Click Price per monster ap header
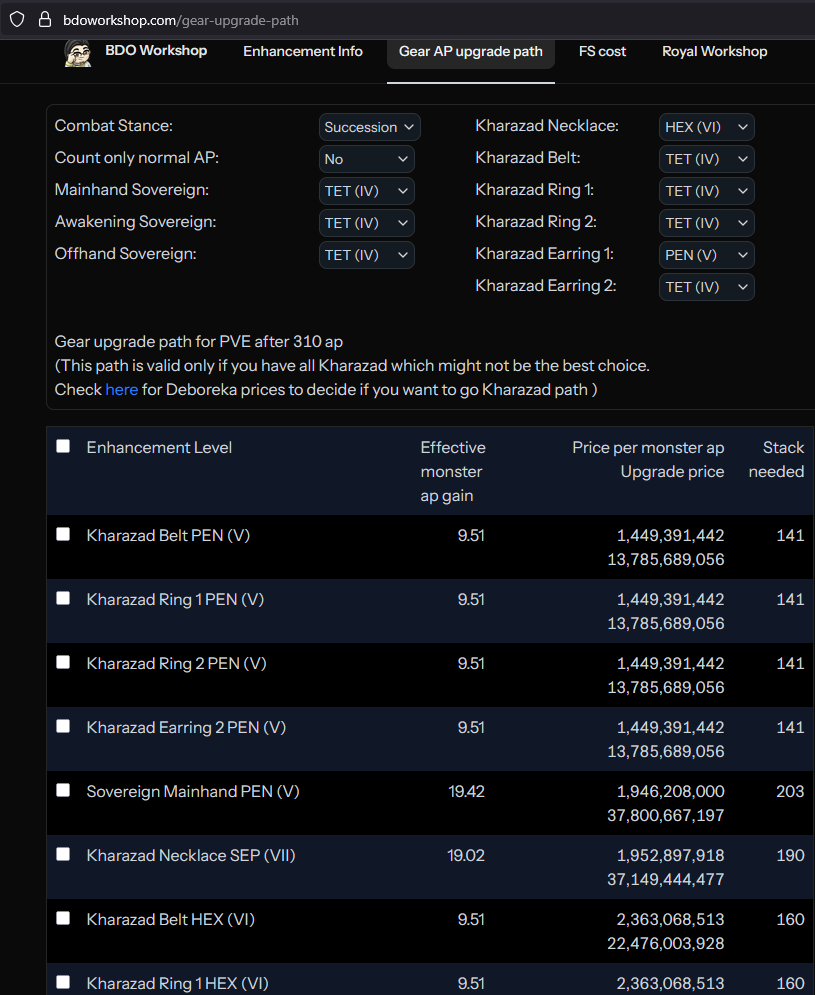 648,447
